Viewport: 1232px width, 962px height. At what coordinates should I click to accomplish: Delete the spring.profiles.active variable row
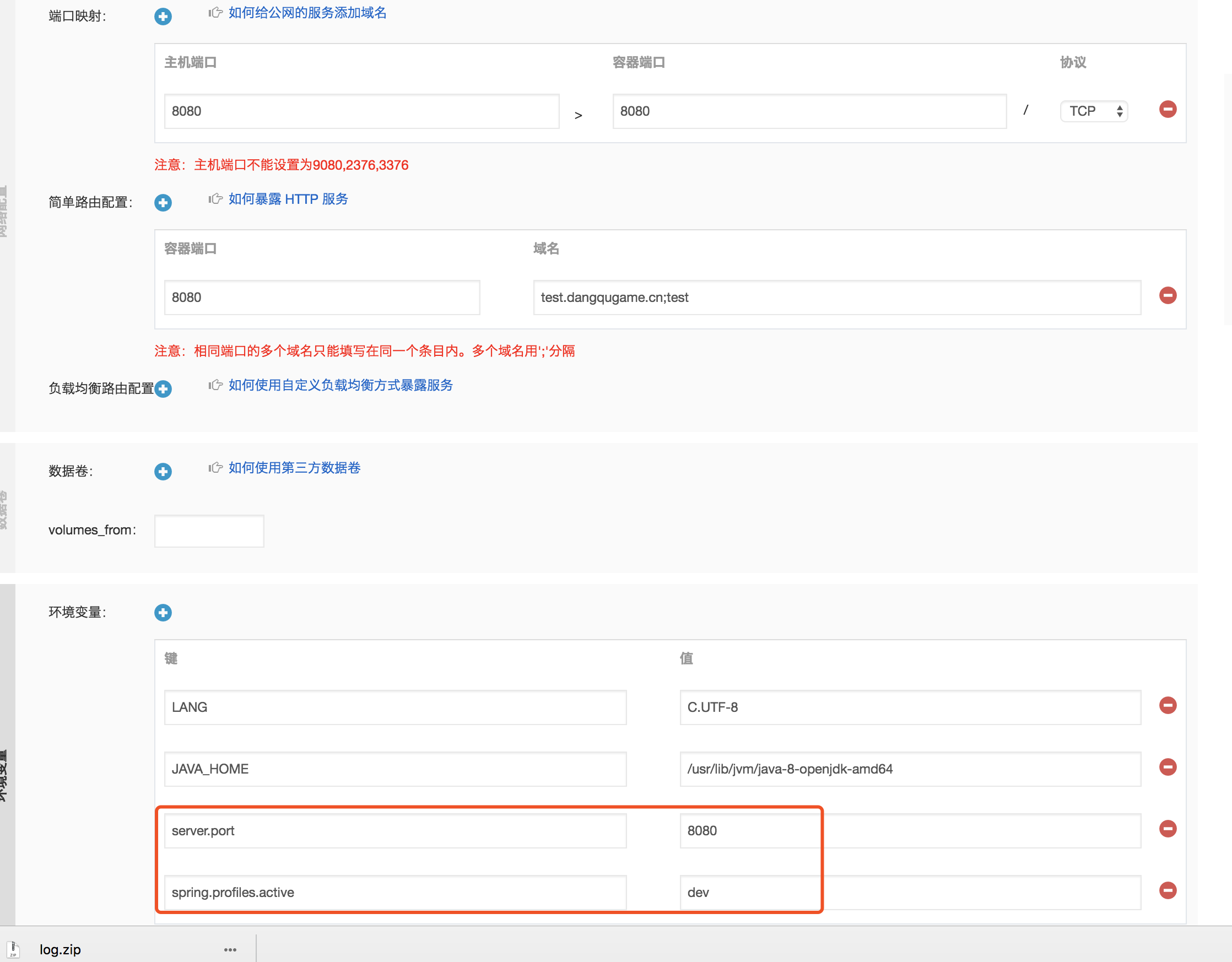point(1167,890)
